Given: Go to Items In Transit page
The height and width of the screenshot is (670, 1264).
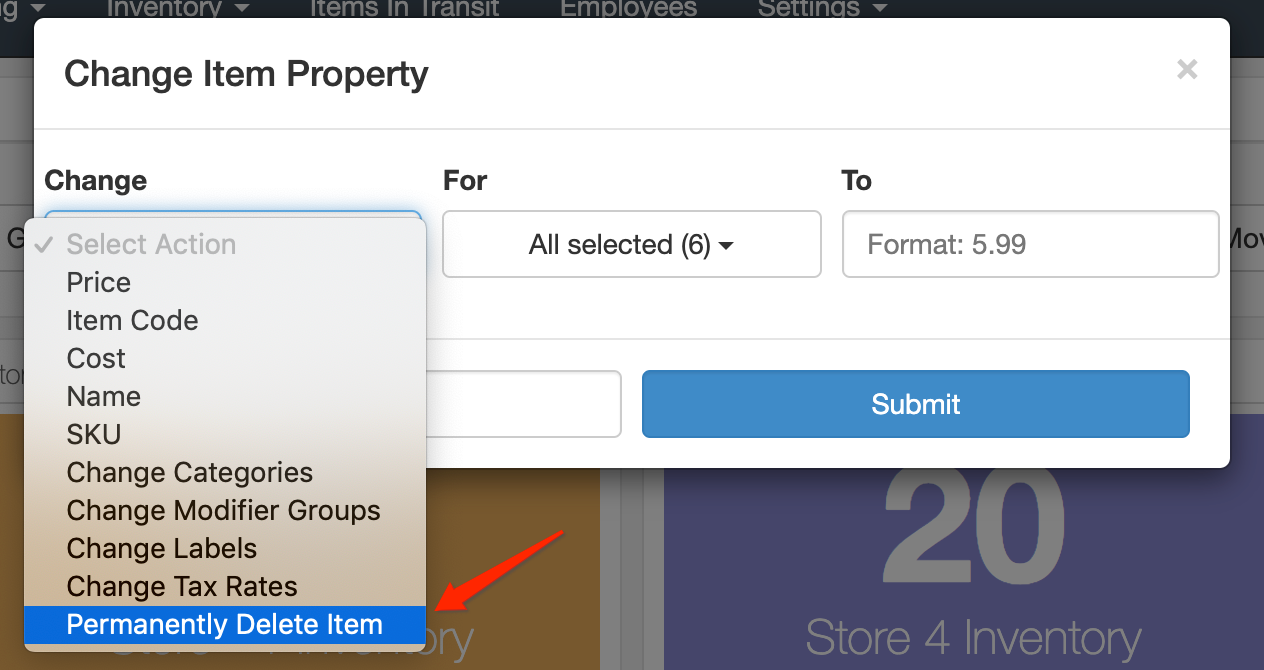Looking at the screenshot, I should (x=405, y=9).
